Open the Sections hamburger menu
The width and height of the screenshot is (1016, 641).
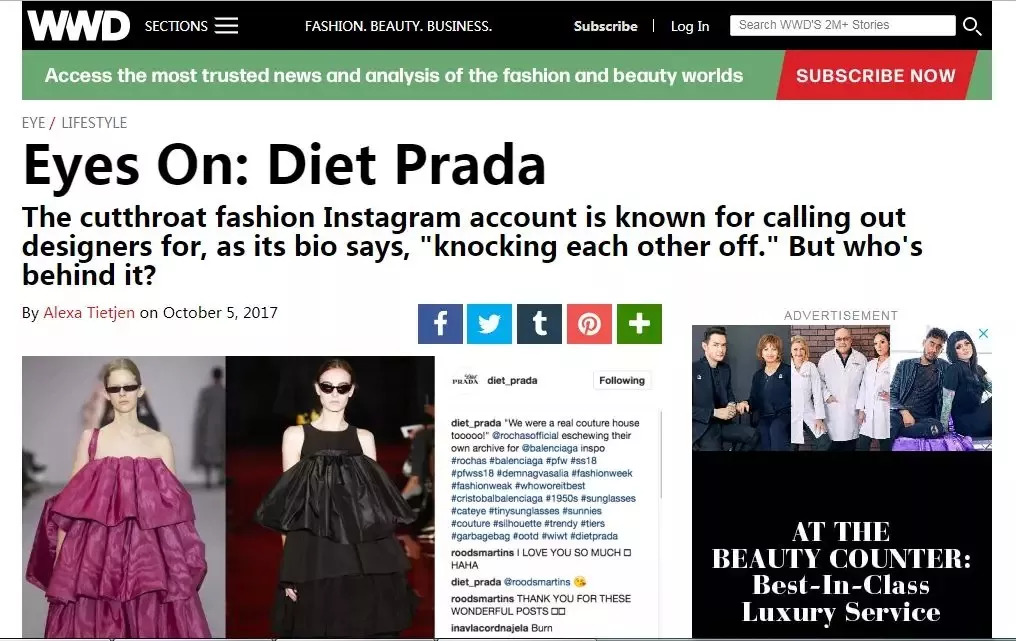coord(191,26)
